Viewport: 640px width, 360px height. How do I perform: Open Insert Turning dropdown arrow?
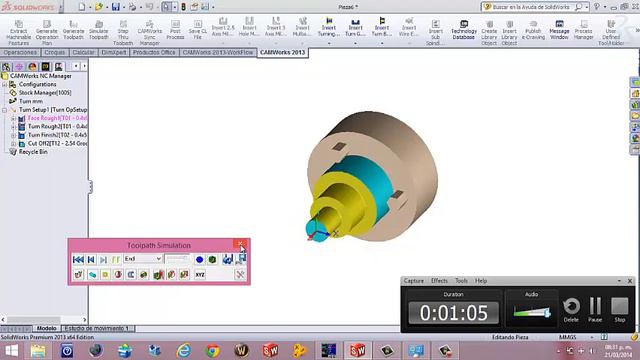(329, 43)
